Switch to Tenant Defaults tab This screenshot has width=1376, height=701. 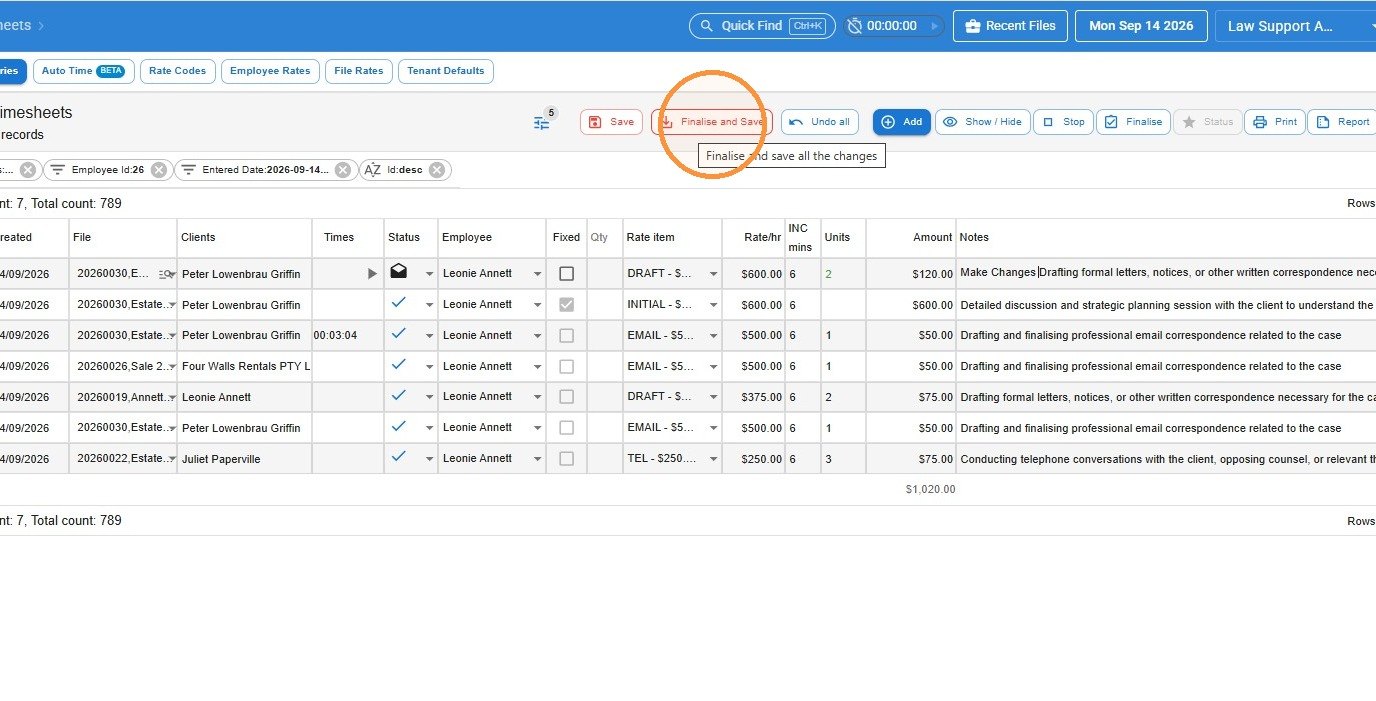coord(446,71)
